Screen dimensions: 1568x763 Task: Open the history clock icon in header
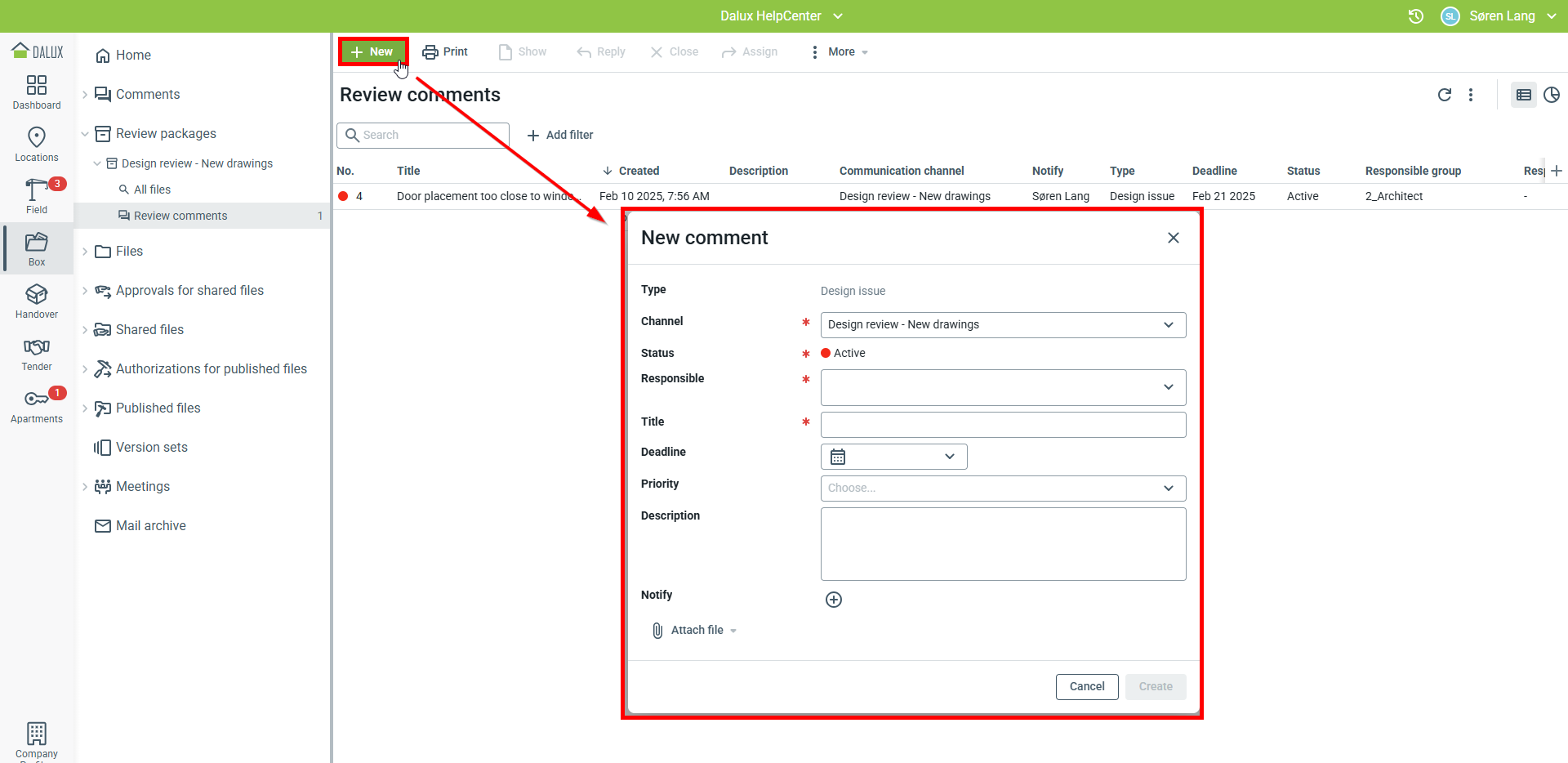[x=1415, y=16]
